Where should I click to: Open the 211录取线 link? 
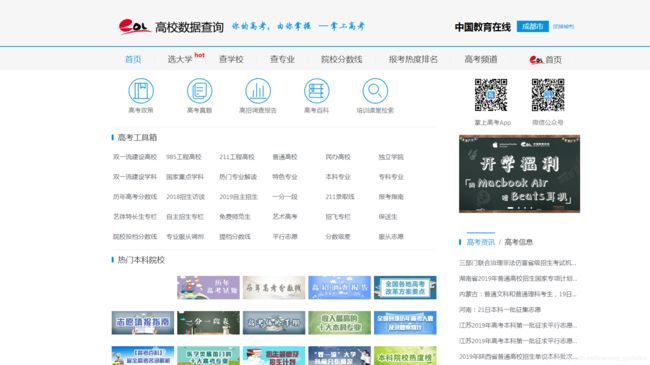[340, 197]
